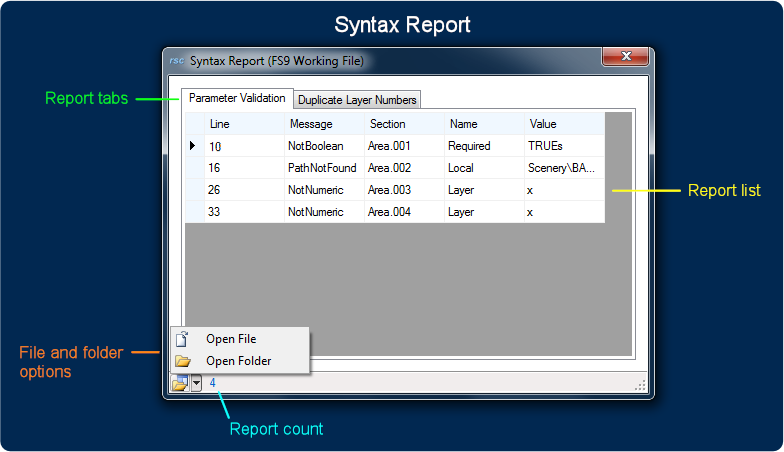Screen dimensions: 784x452
Task: Sort by the Message column header
Action: coord(324,124)
